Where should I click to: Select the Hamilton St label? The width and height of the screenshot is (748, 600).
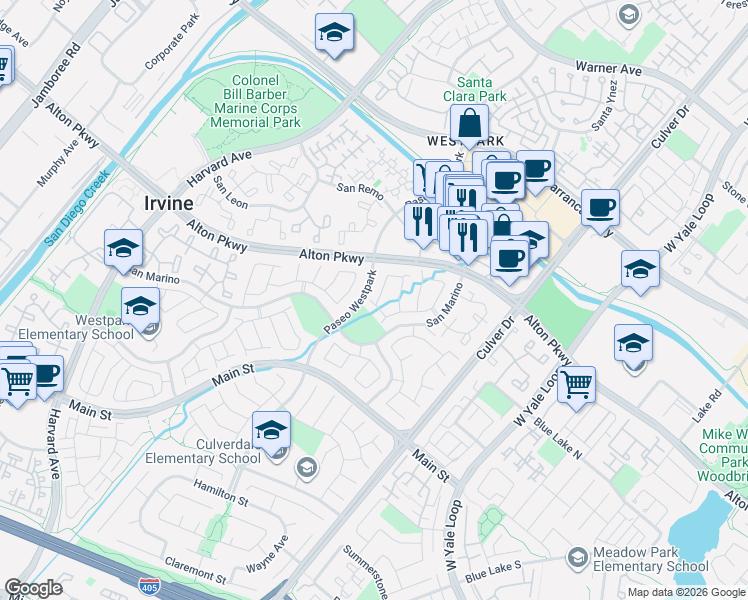pyautogui.click(x=221, y=493)
